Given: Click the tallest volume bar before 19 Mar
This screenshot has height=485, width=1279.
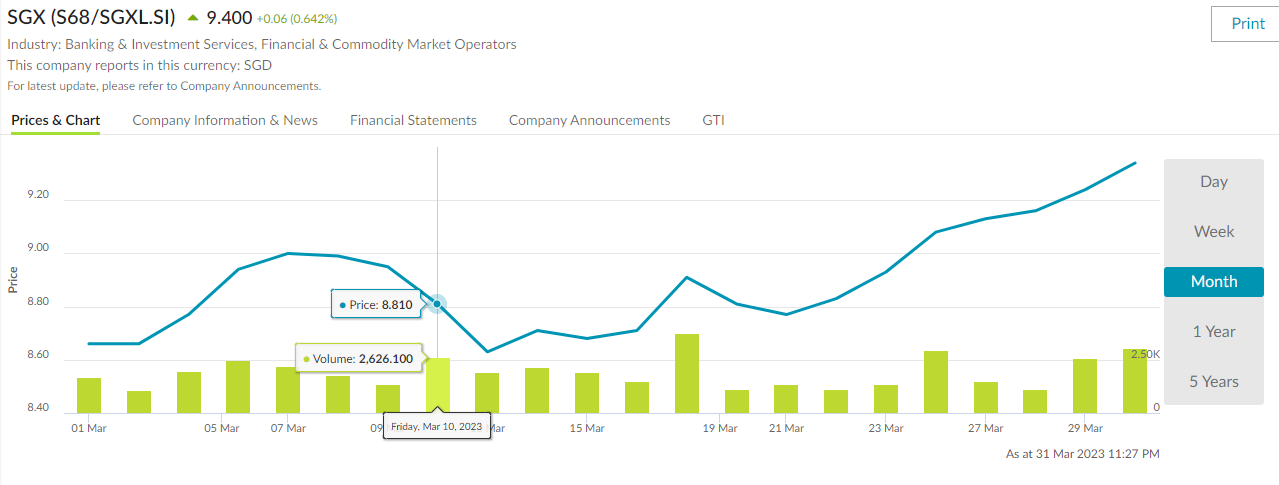Looking at the screenshot, I should coord(687,373).
